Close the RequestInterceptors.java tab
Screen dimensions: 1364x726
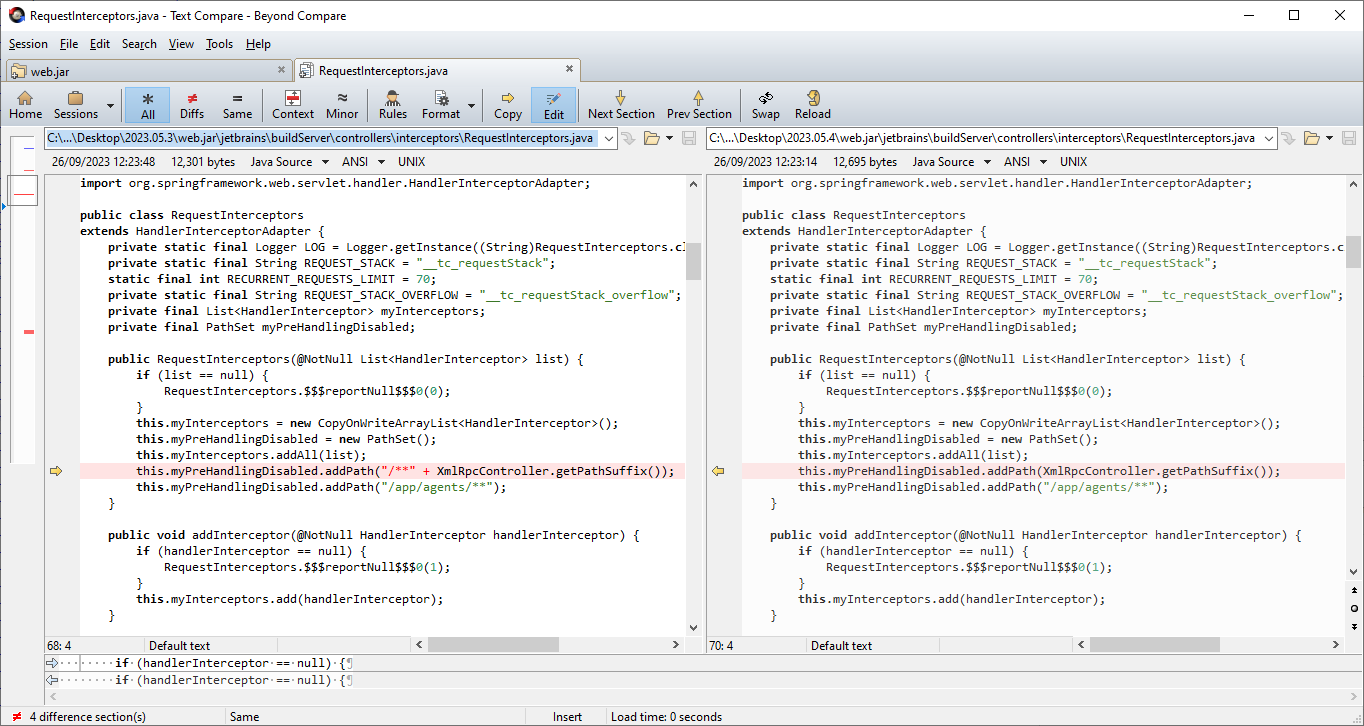570,69
